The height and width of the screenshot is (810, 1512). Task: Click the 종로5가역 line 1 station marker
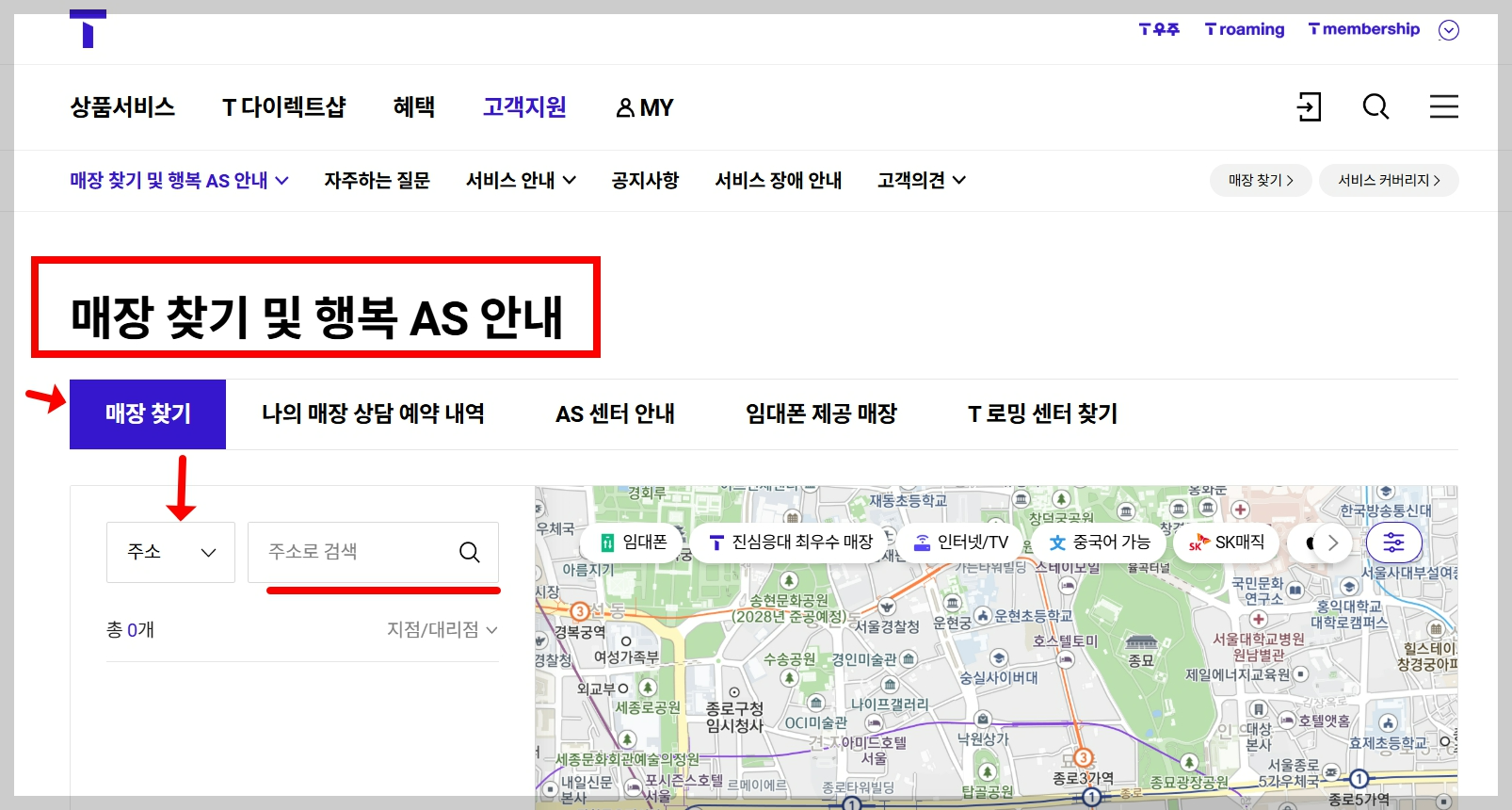(x=1359, y=779)
